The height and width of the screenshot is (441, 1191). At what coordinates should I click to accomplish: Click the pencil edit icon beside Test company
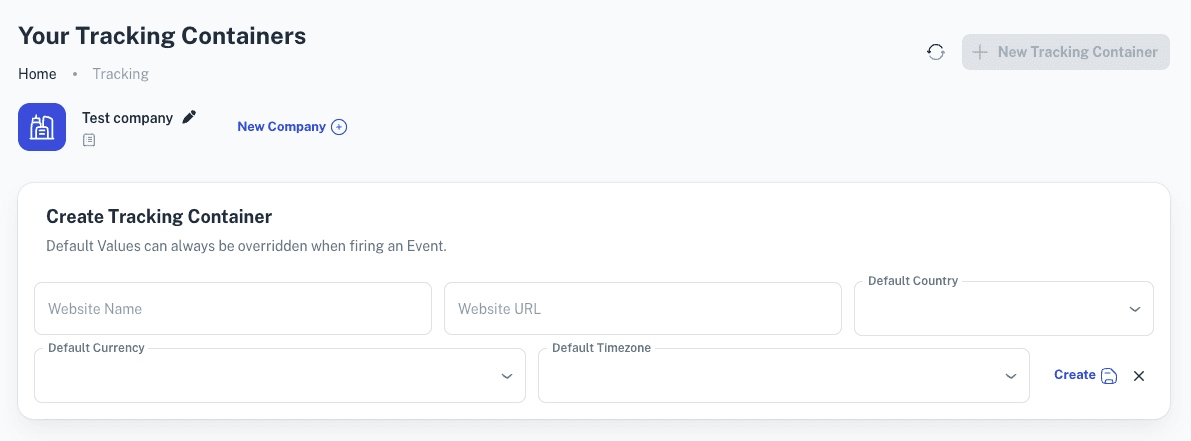189,117
